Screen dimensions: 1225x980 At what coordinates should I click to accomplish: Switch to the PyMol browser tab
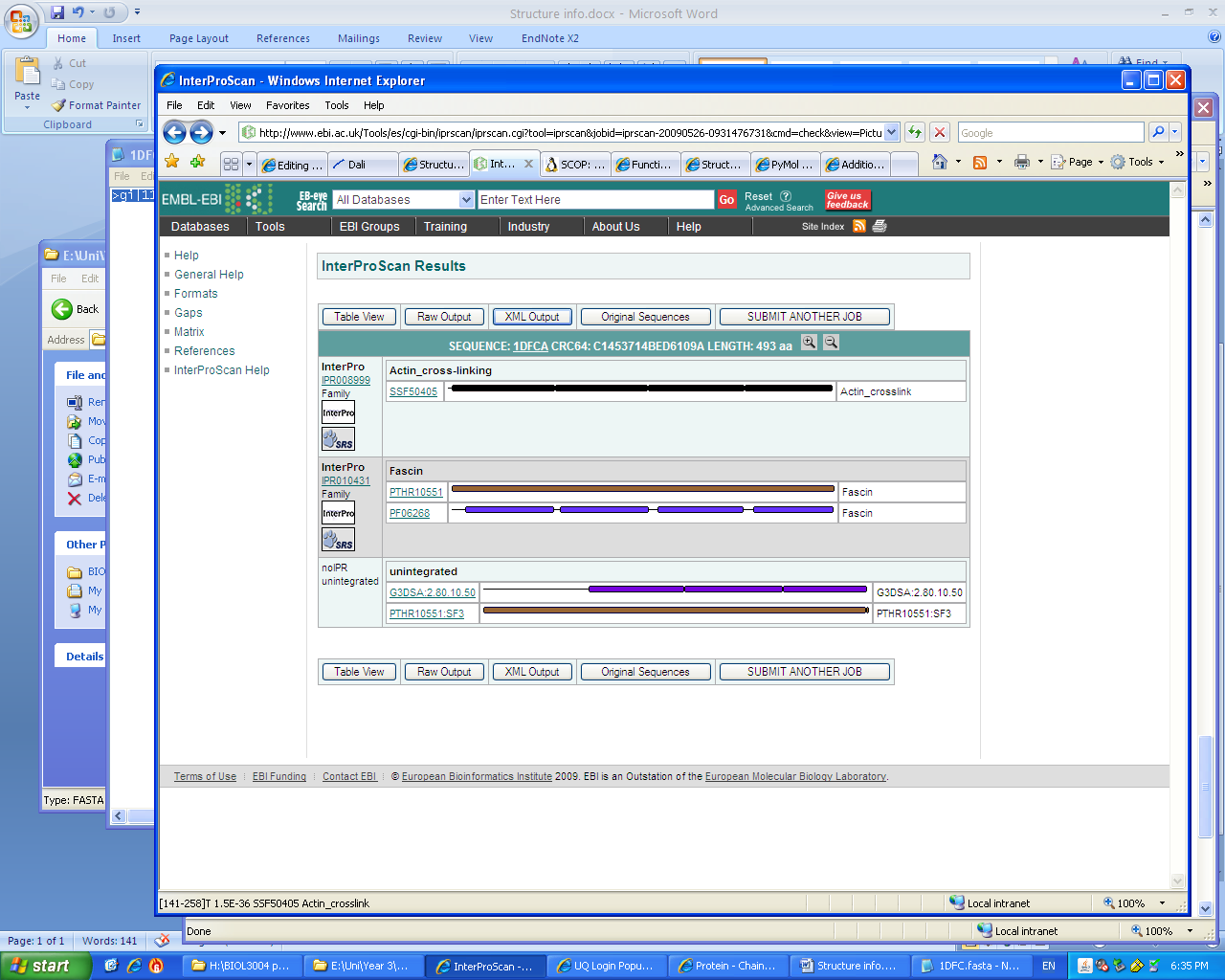785,165
